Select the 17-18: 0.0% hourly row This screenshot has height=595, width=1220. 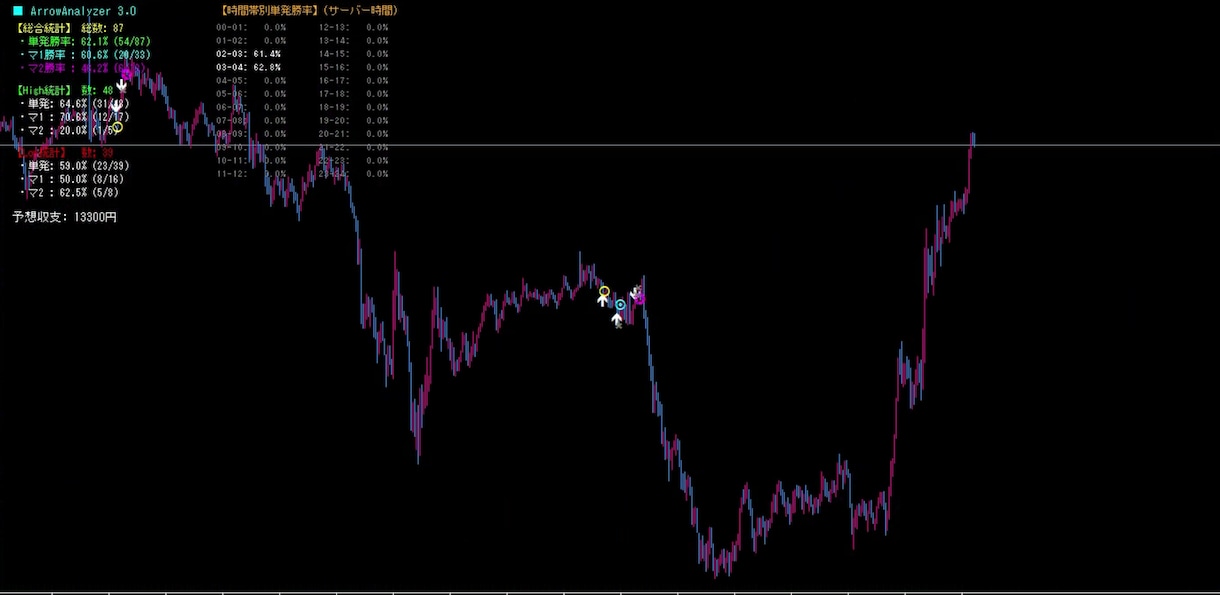click(353, 93)
